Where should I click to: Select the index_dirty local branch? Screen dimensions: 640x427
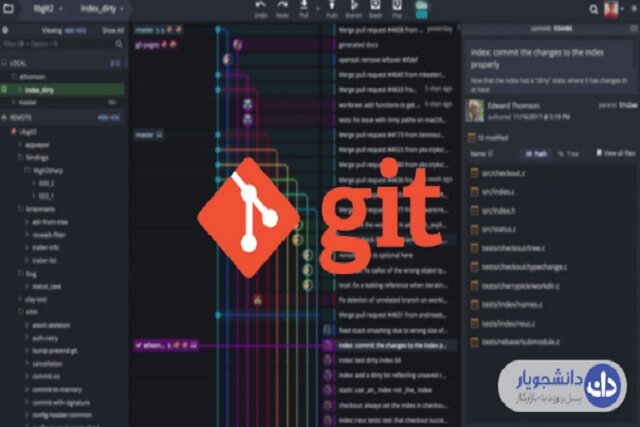tap(62, 90)
